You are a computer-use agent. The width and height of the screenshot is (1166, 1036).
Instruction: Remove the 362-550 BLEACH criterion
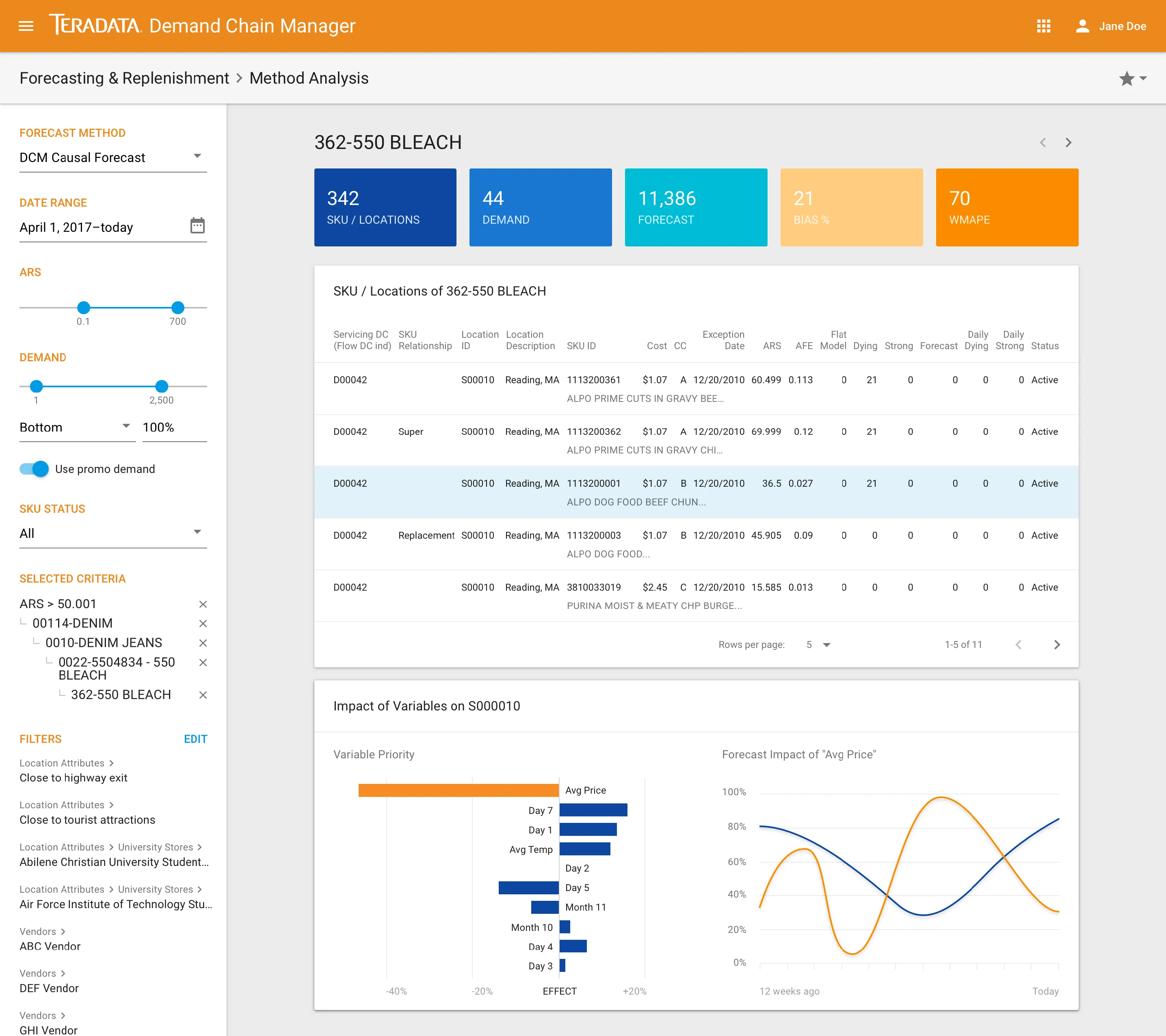point(203,695)
